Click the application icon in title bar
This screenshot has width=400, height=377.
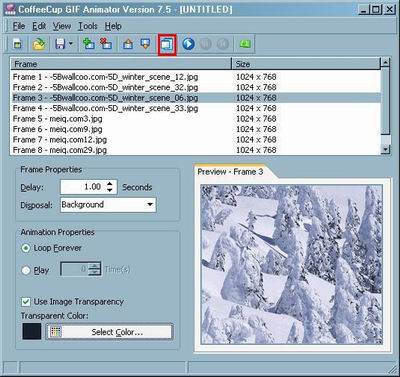coord(9,9)
